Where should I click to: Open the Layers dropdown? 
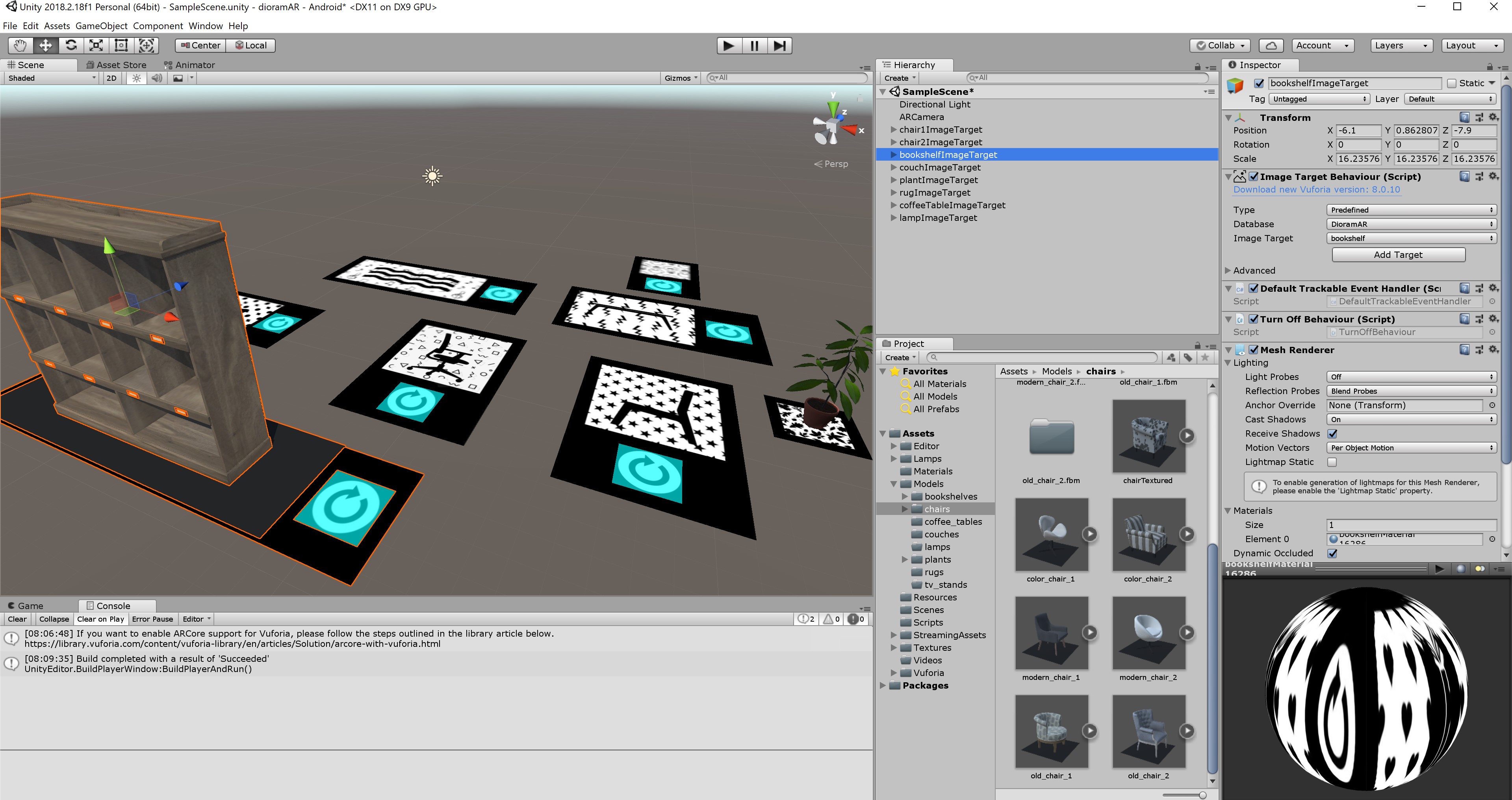pos(1400,45)
